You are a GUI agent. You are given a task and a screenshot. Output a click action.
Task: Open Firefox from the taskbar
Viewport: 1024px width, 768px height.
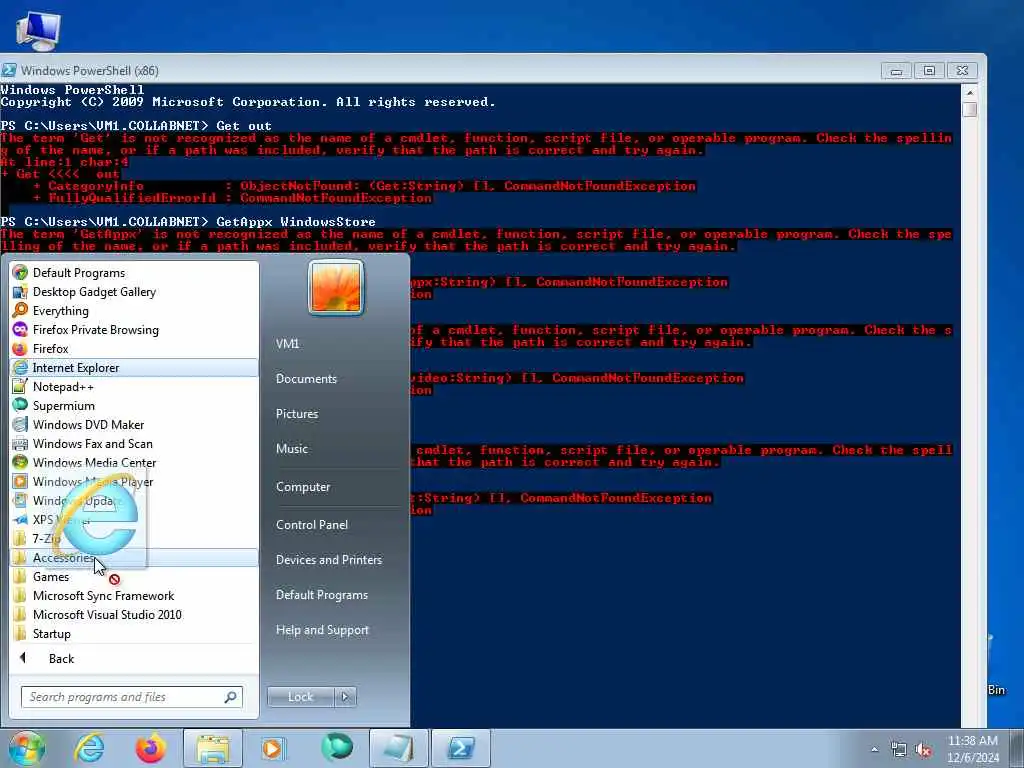click(x=150, y=748)
